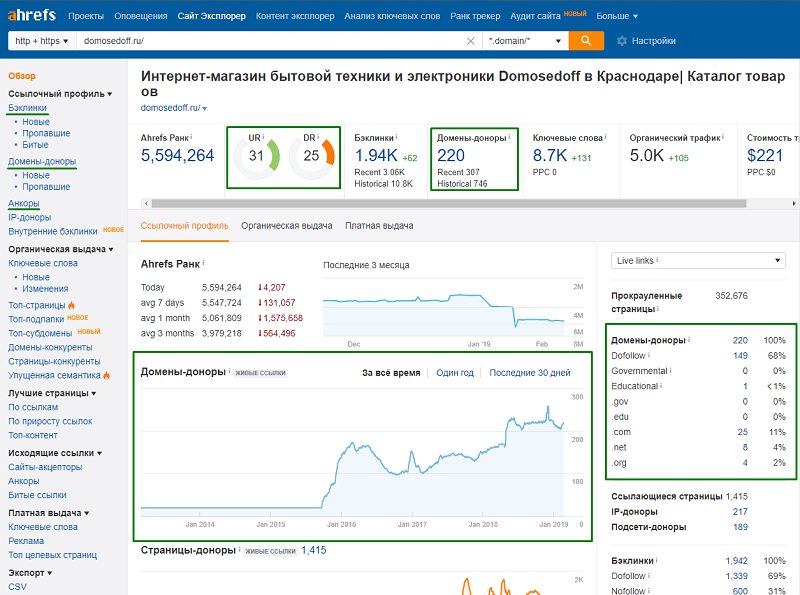Open the http + https protocol dropdown

tap(42, 41)
